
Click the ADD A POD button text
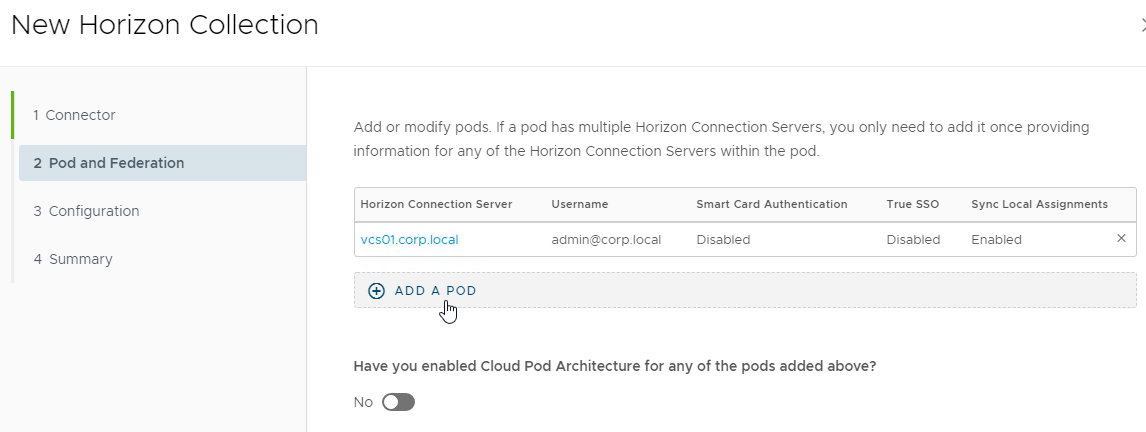coord(436,291)
